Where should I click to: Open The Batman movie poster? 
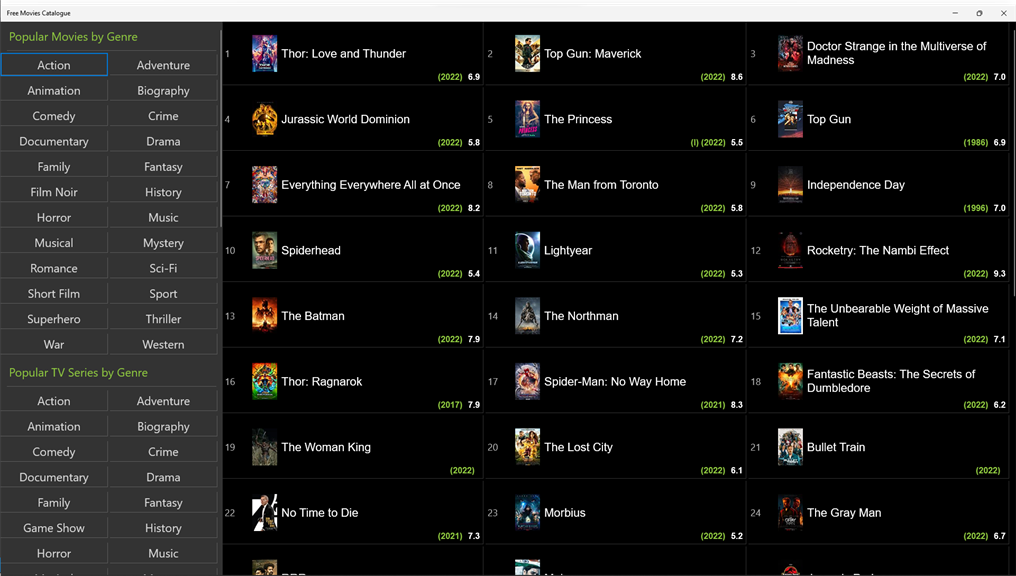pos(264,316)
